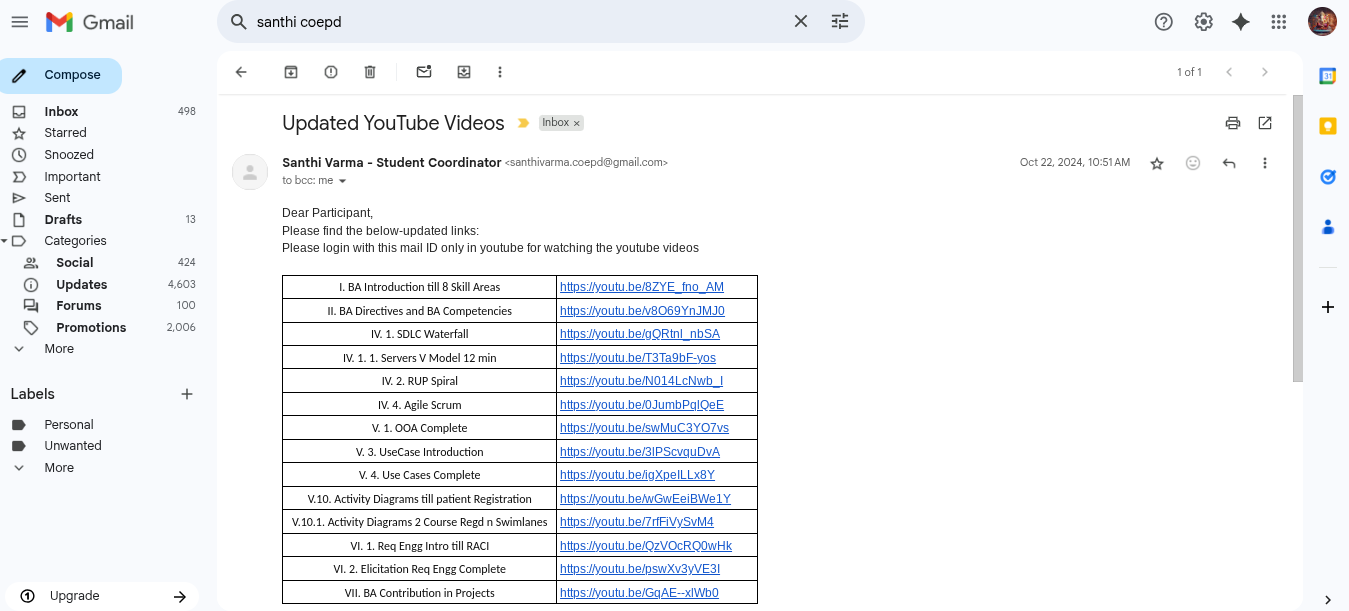Reply to Santhi Varma's email
Viewport: 1349px width, 611px height.
[x=1229, y=163]
